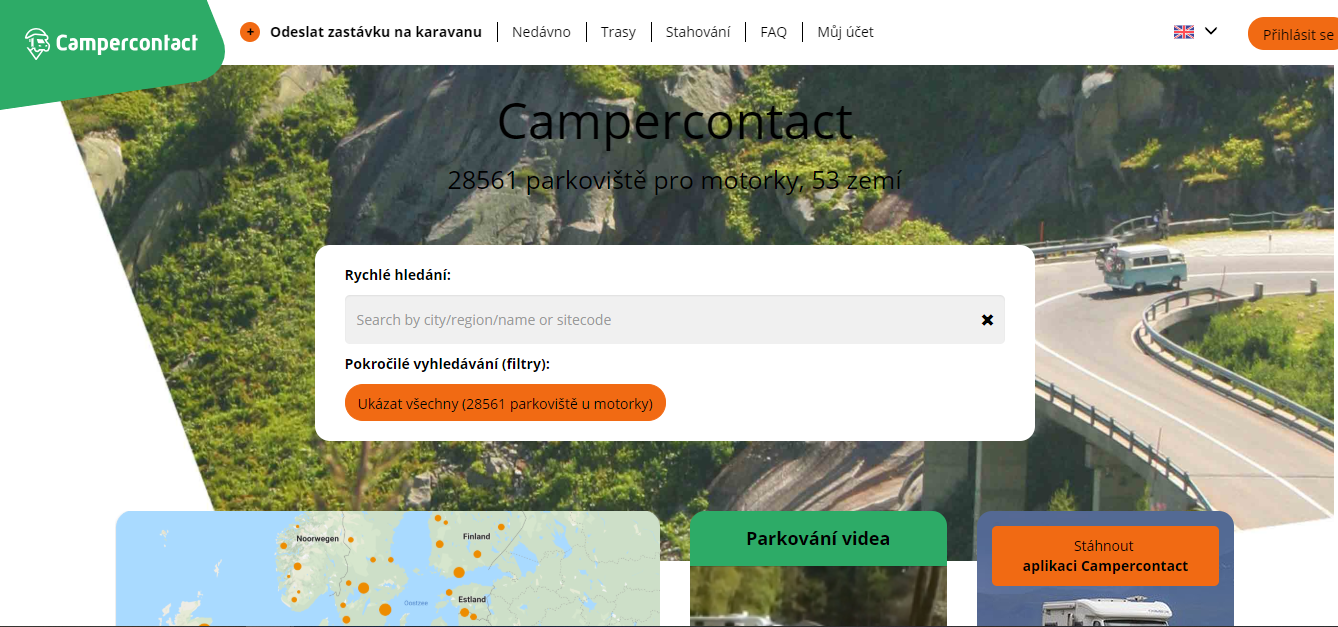Open Můj účet menu
The image size is (1338, 627).
tap(845, 32)
